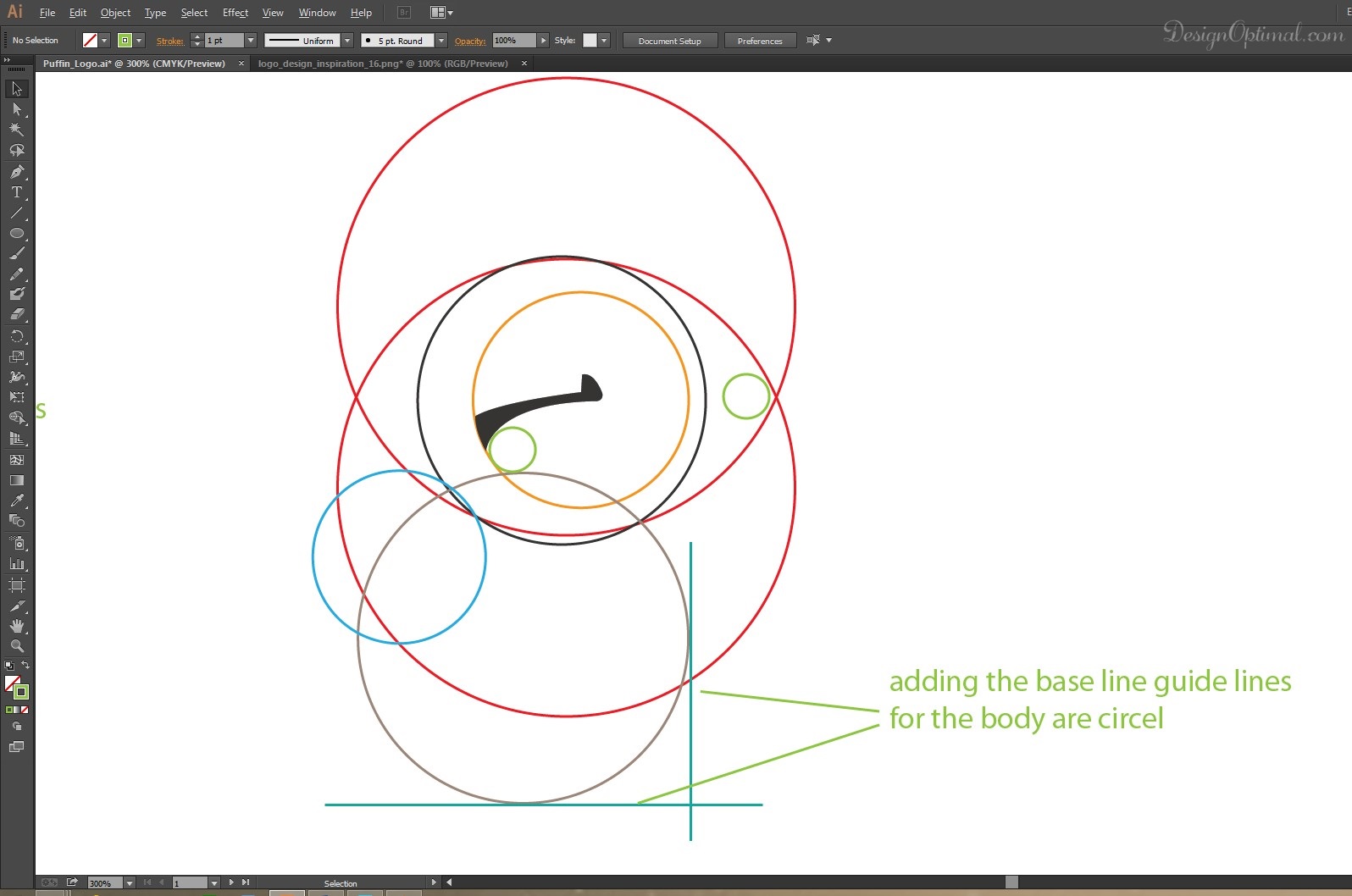
Task: Select the Width tool
Action: (17, 377)
